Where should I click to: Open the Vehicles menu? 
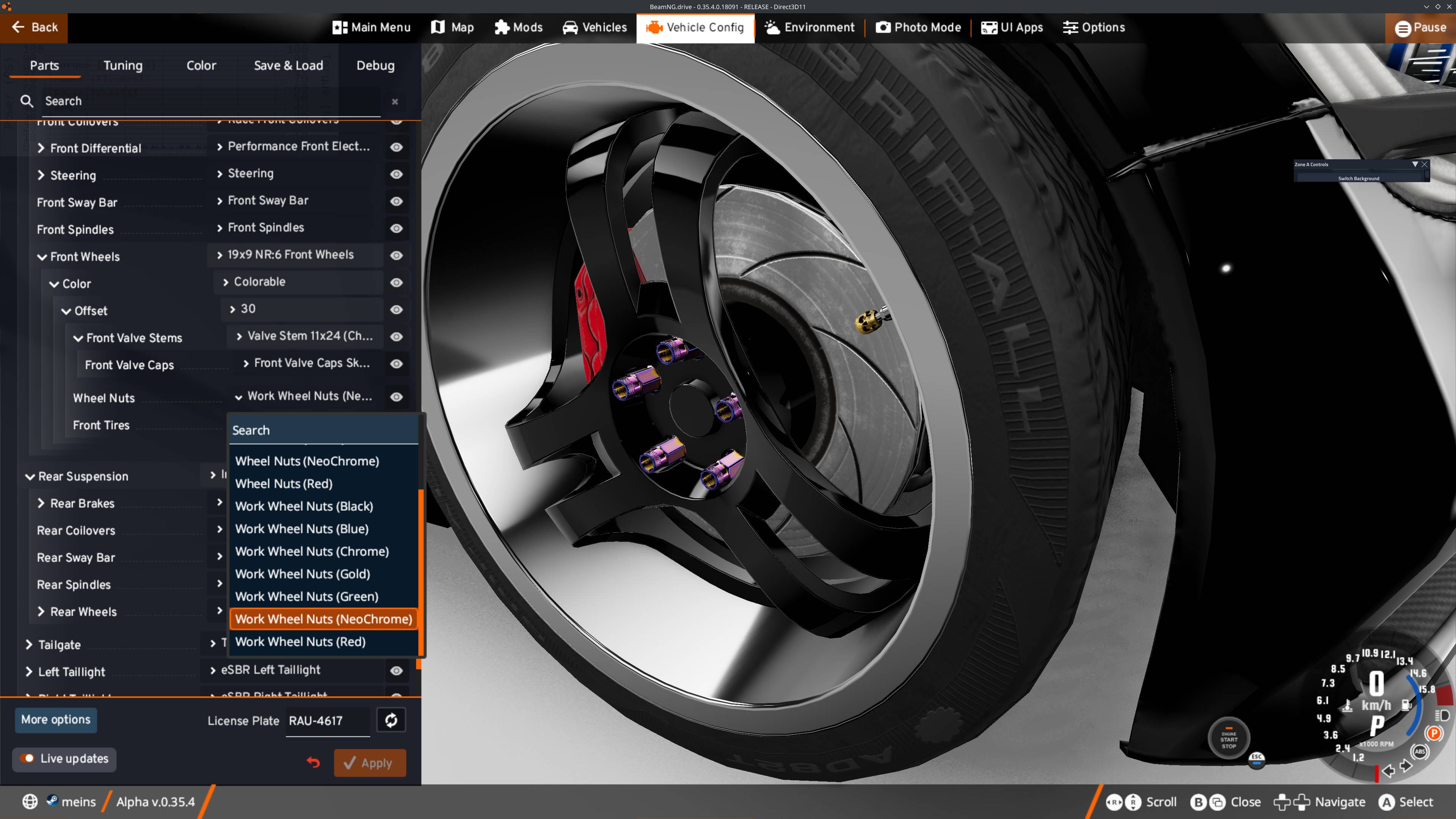(x=595, y=27)
